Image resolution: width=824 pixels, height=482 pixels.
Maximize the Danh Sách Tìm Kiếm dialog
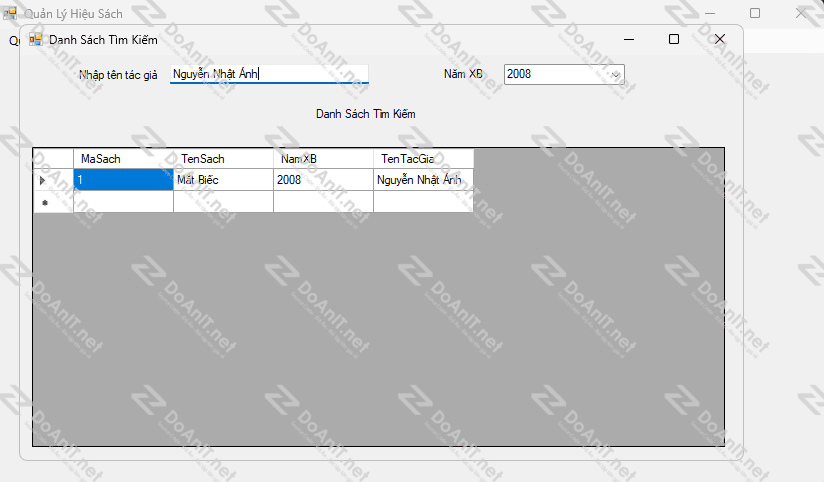(x=674, y=39)
